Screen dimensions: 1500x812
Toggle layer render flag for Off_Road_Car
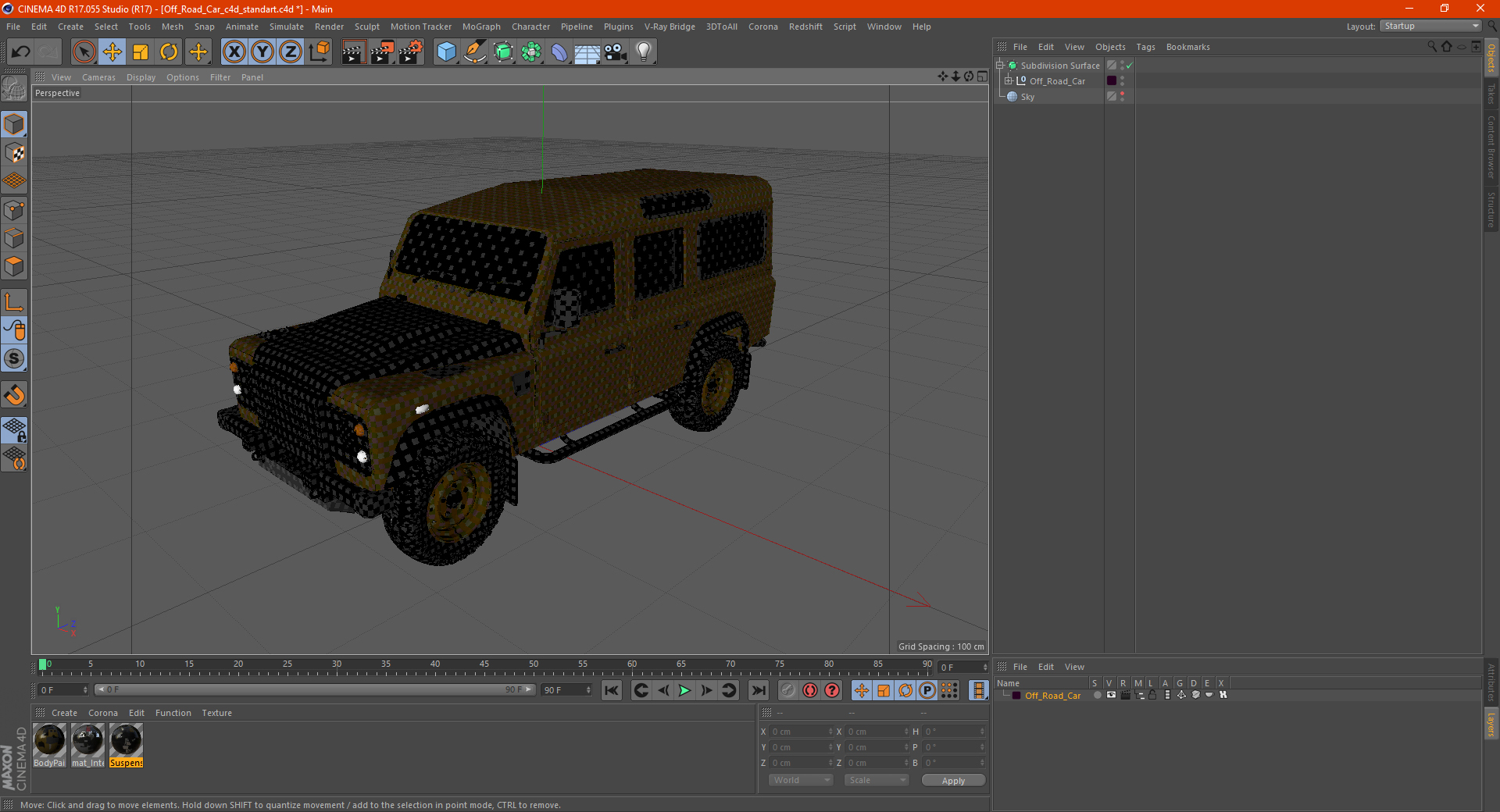tap(1125, 695)
